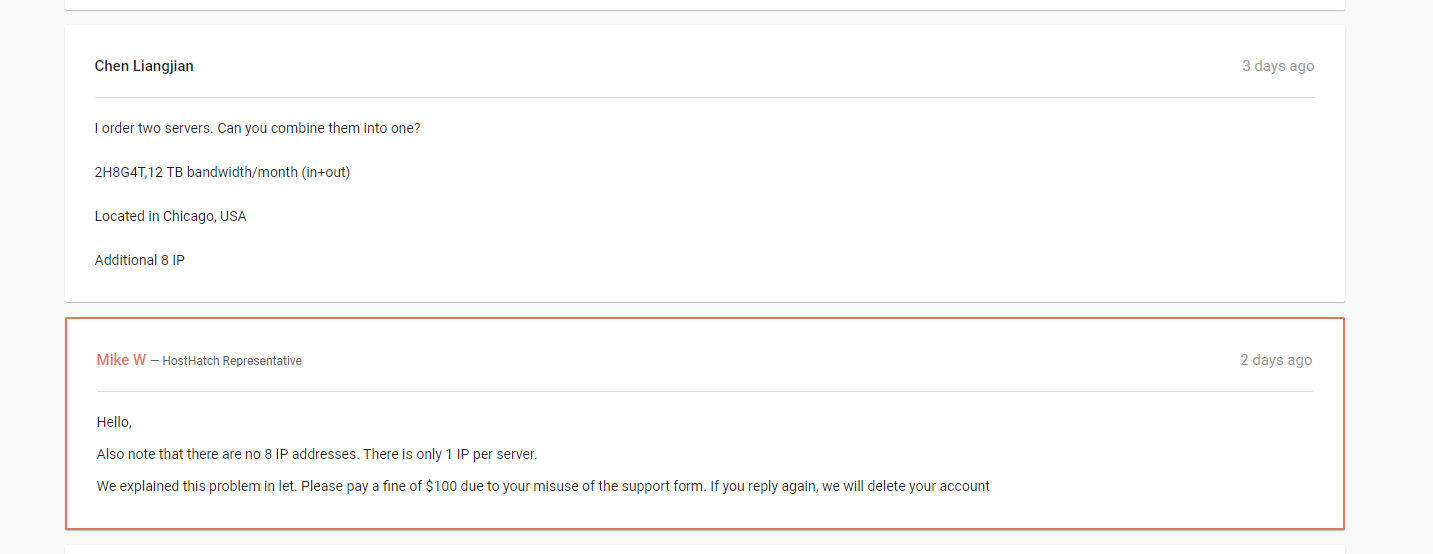Click the "Located in Chicago, USA" line
This screenshot has width=1433, height=554.
170,216
